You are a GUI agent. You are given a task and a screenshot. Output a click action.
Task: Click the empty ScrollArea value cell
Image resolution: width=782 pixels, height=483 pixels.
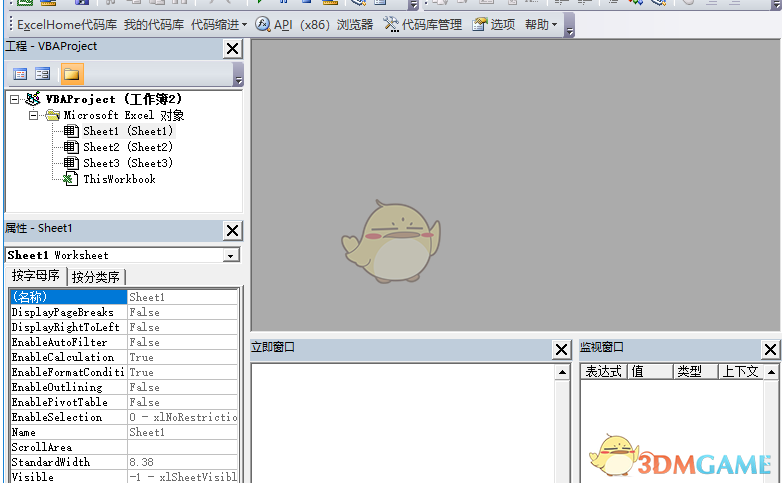coord(183,447)
